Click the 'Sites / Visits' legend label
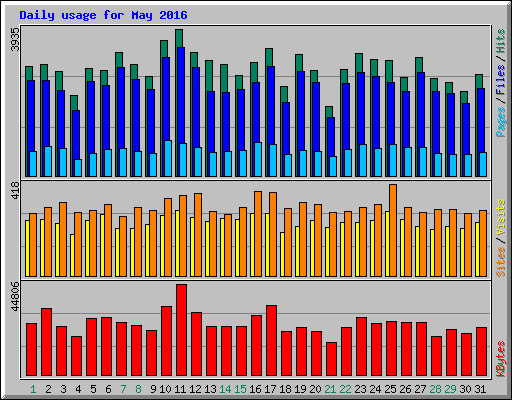Viewport: 512px width, 400px height. [500, 238]
